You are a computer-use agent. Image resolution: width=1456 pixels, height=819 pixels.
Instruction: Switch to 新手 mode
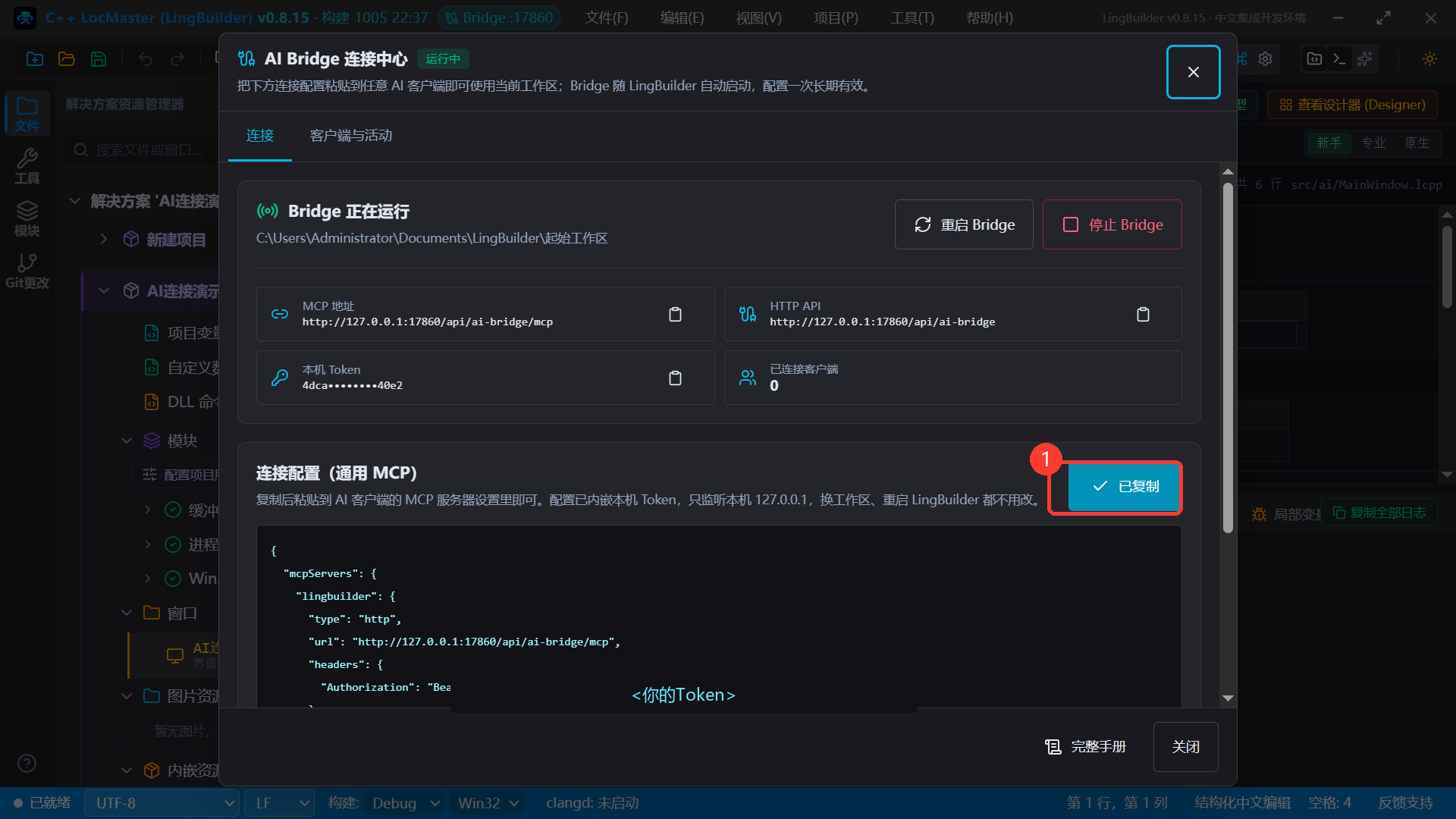coord(1329,143)
